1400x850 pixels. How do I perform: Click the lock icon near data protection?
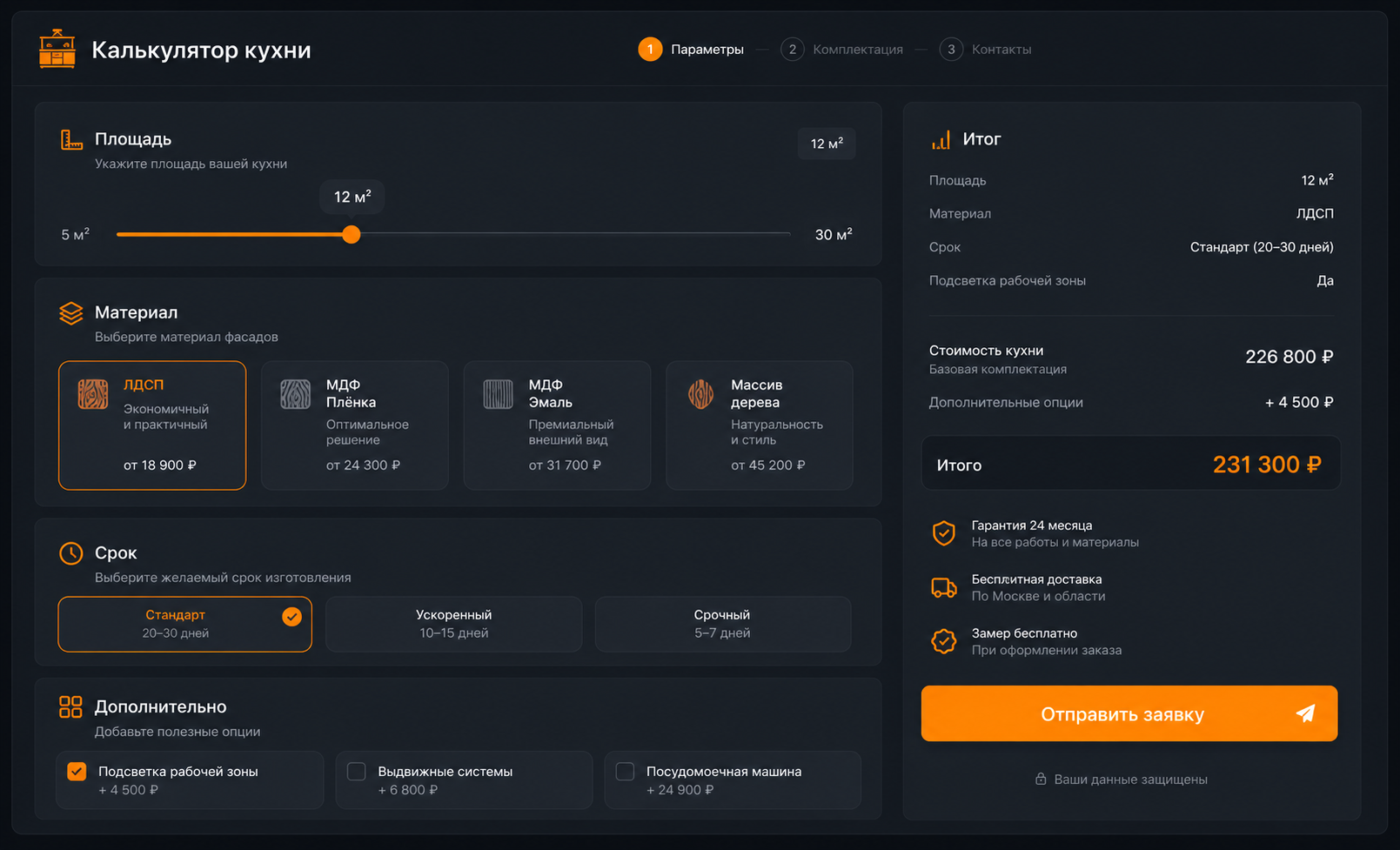tap(1041, 779)
